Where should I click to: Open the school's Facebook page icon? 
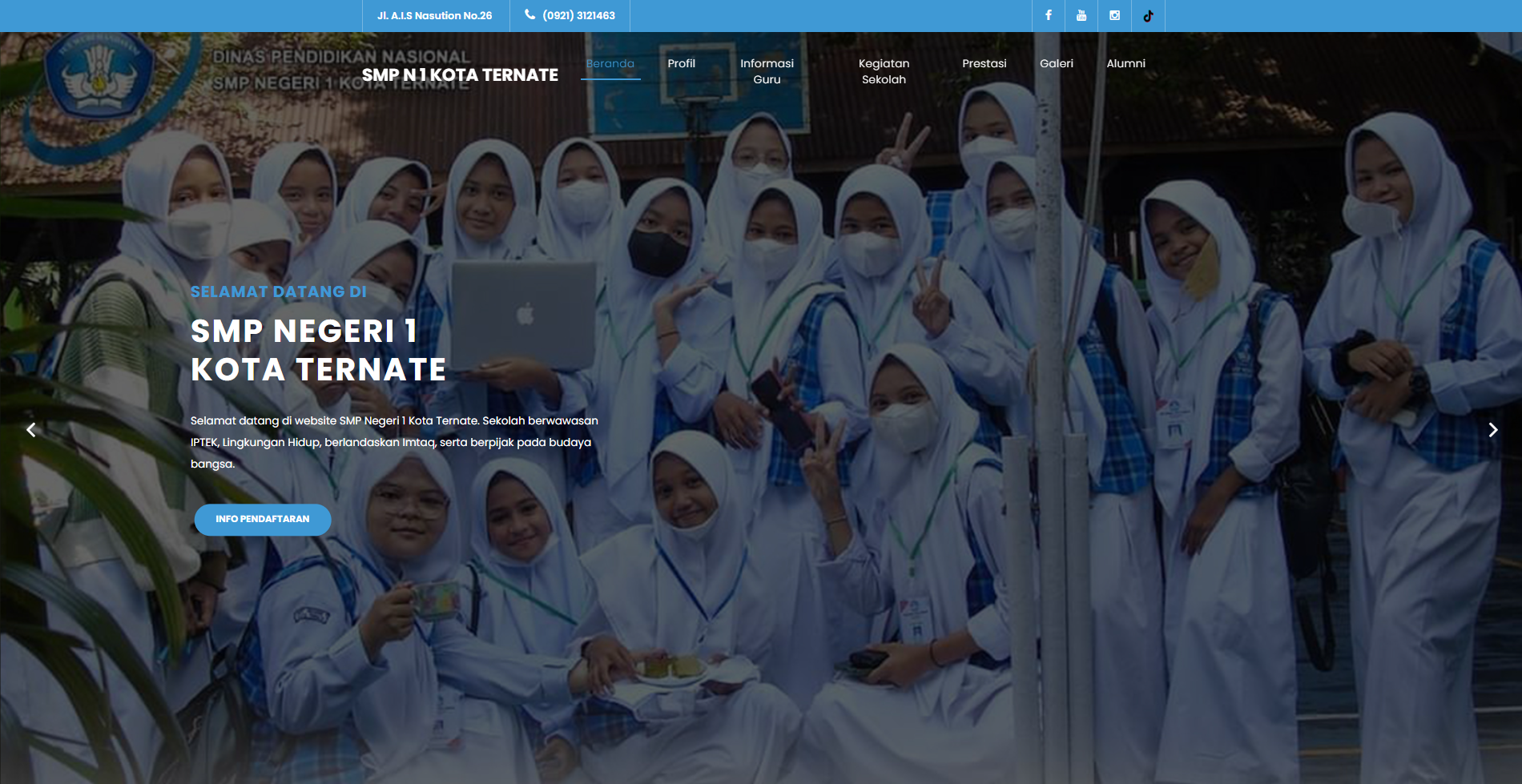click(x=1048, y=15)
